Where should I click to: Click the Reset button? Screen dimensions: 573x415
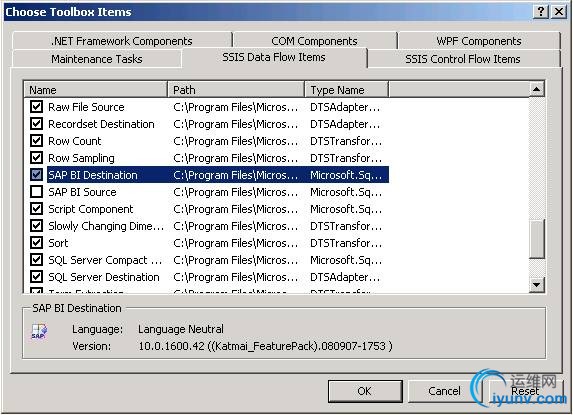[525, 391]
